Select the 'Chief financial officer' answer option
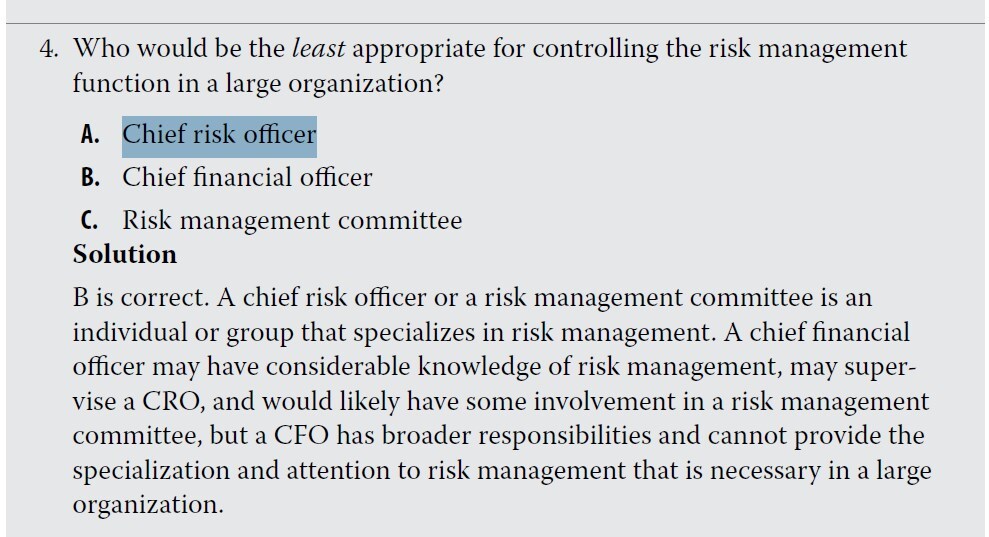This screenshot has height=537, width=989. (247, 178)
